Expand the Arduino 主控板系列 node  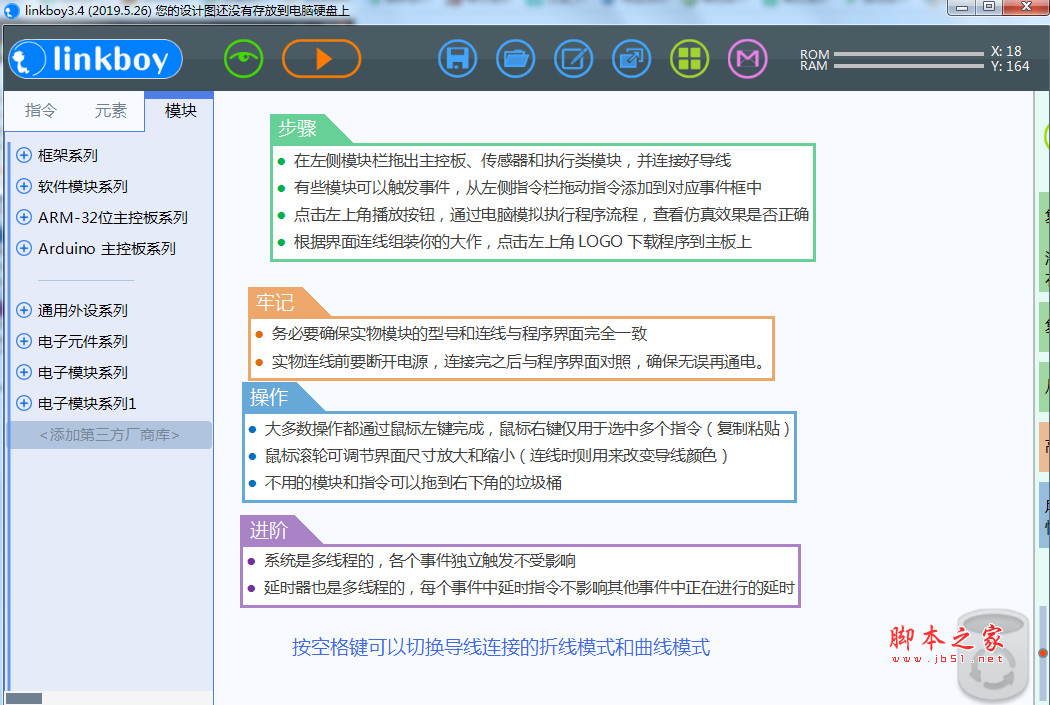24,248
